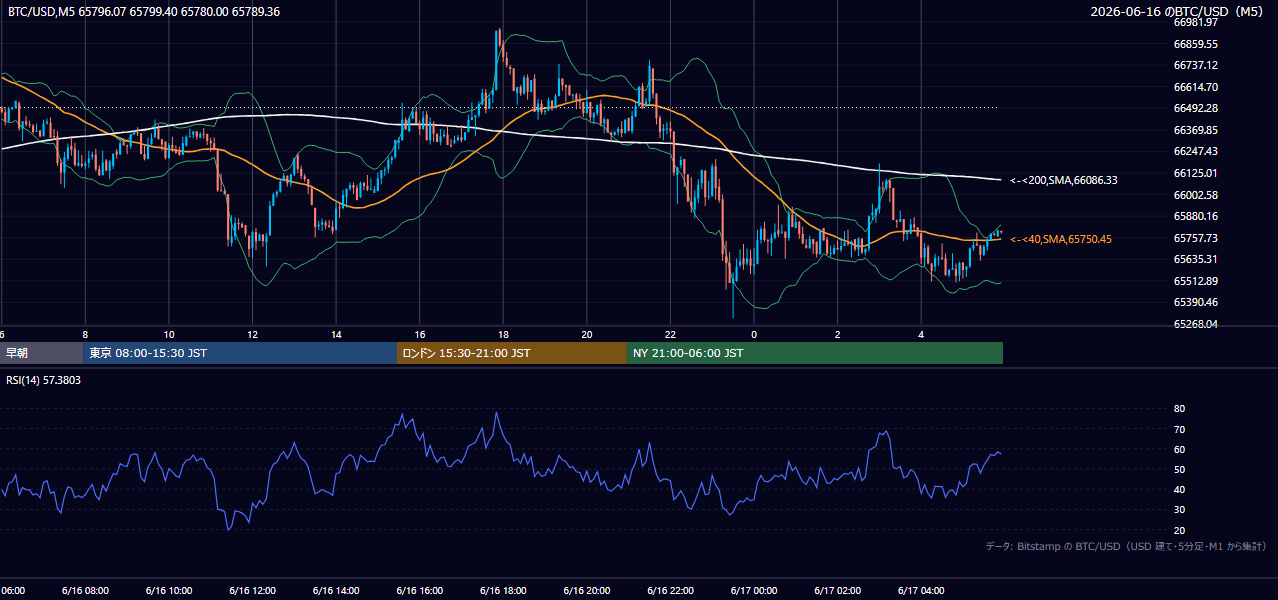The width and height of the screenshot is (1278, 600).
Task: Click the 6/16 12:00 time label
Action: pos(252,591)
